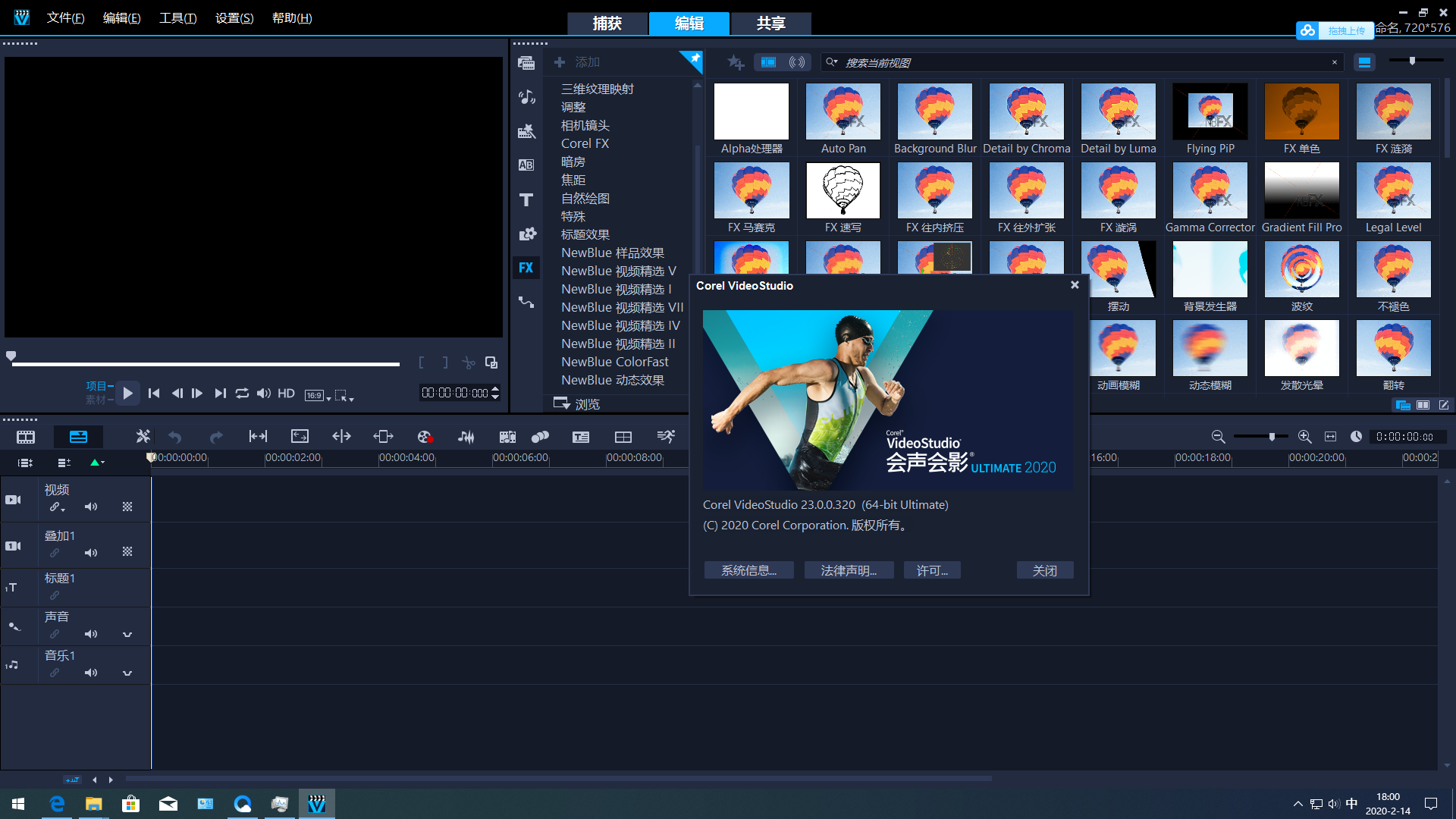Click the preview scrubber bar
This screenshot has height=819, width=1456.
205,364
